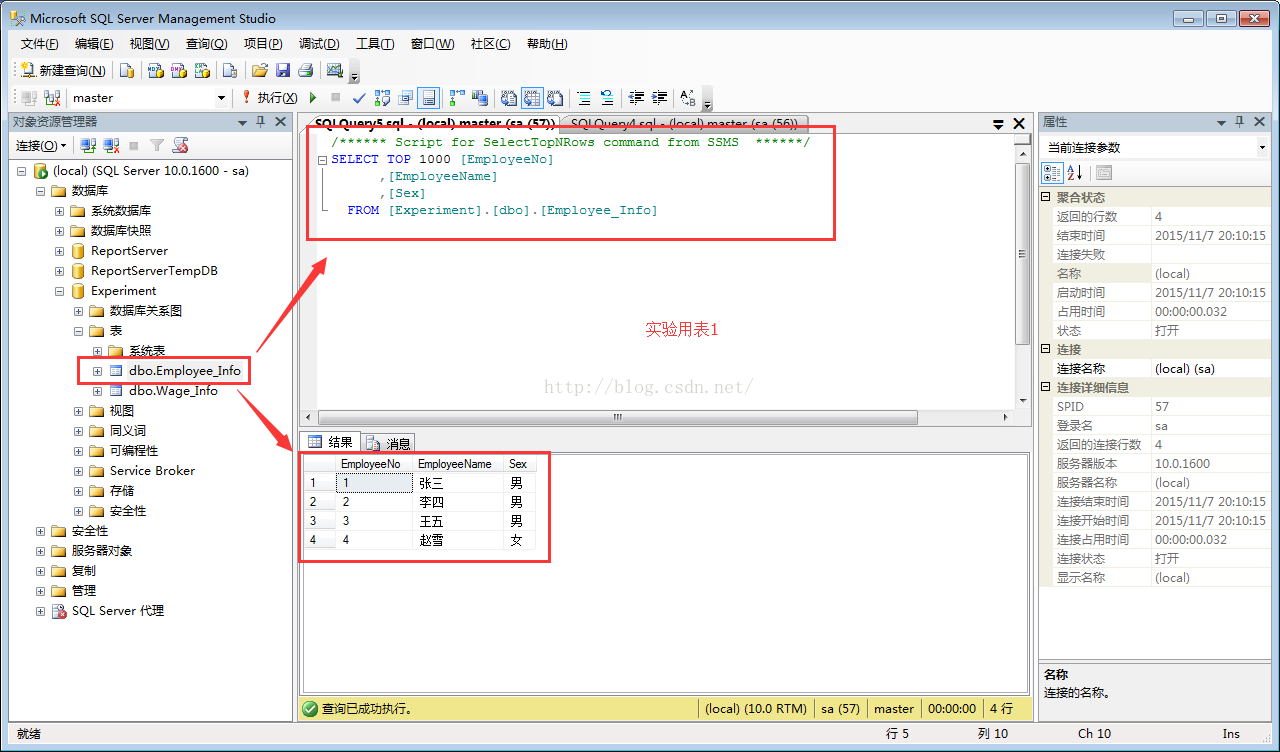Switch to the SQLQuery4.sql tab
This screenshot has width=1280, height=752.
(x=684, y=124)
